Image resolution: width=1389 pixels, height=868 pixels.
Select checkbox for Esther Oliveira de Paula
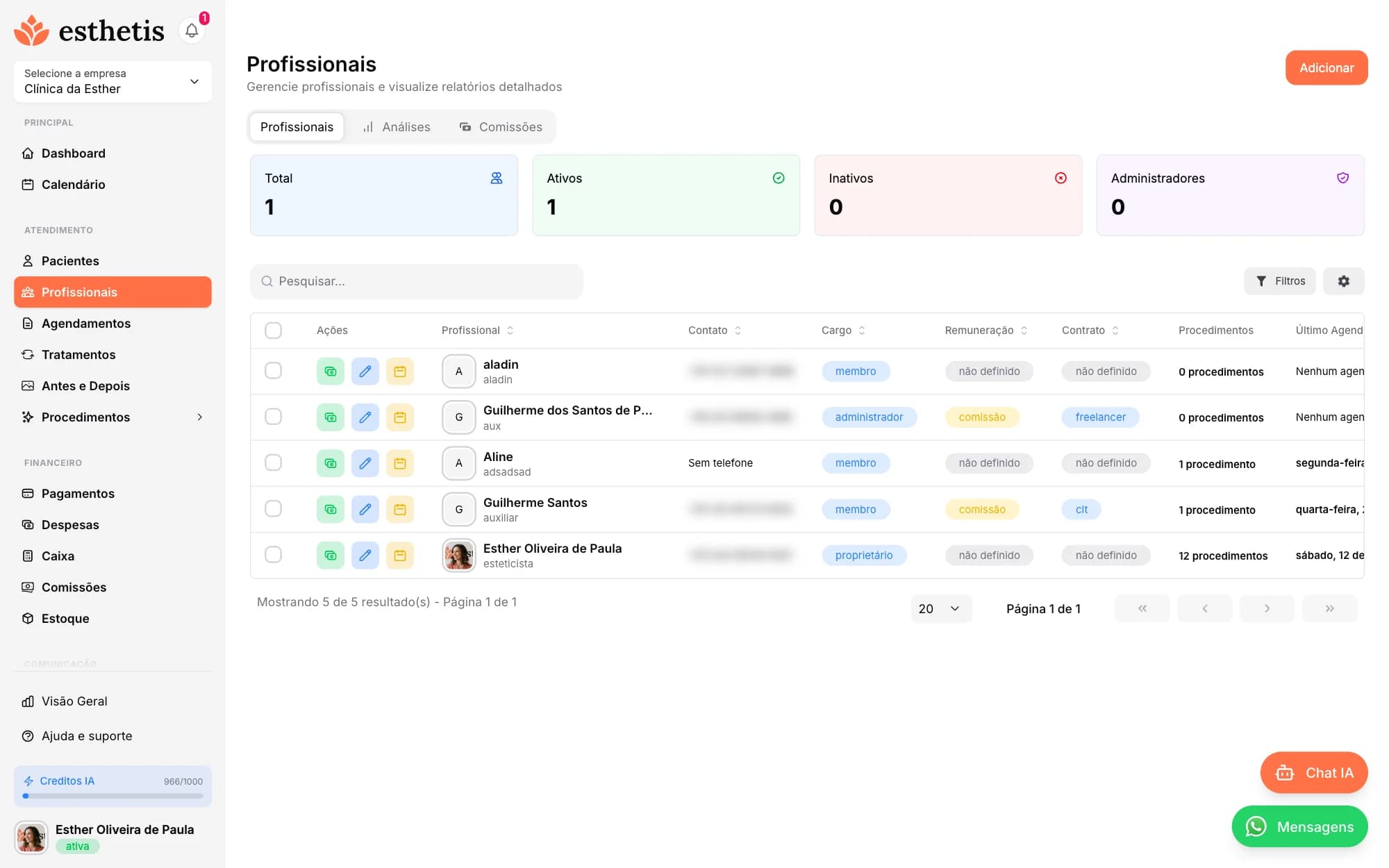[x=274, y=555]
